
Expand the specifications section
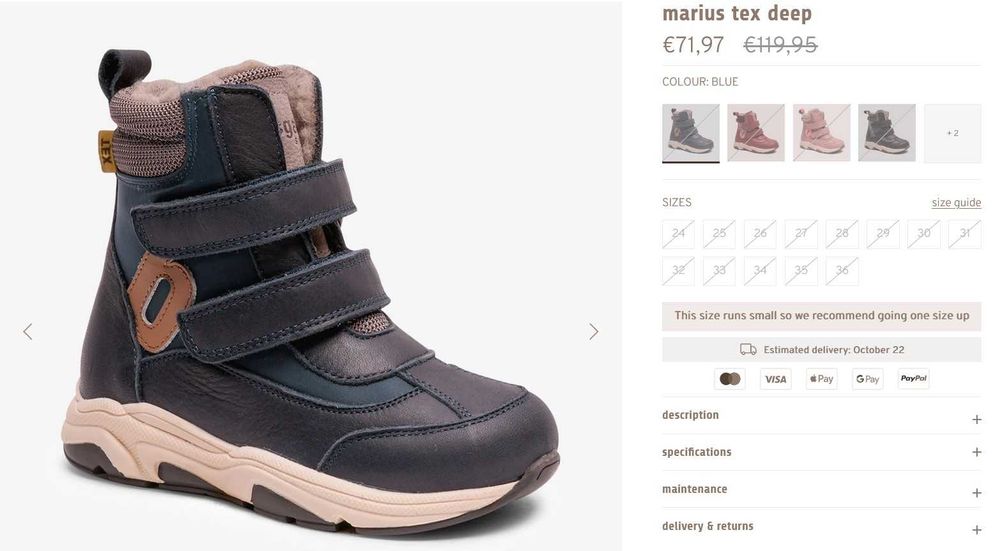821,452
